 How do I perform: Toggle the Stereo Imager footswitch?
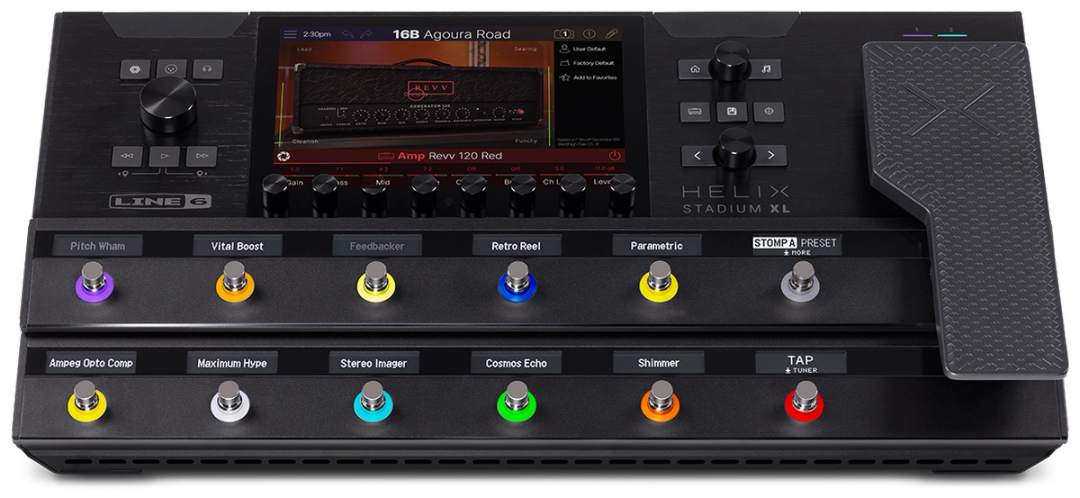pos(373,402)
